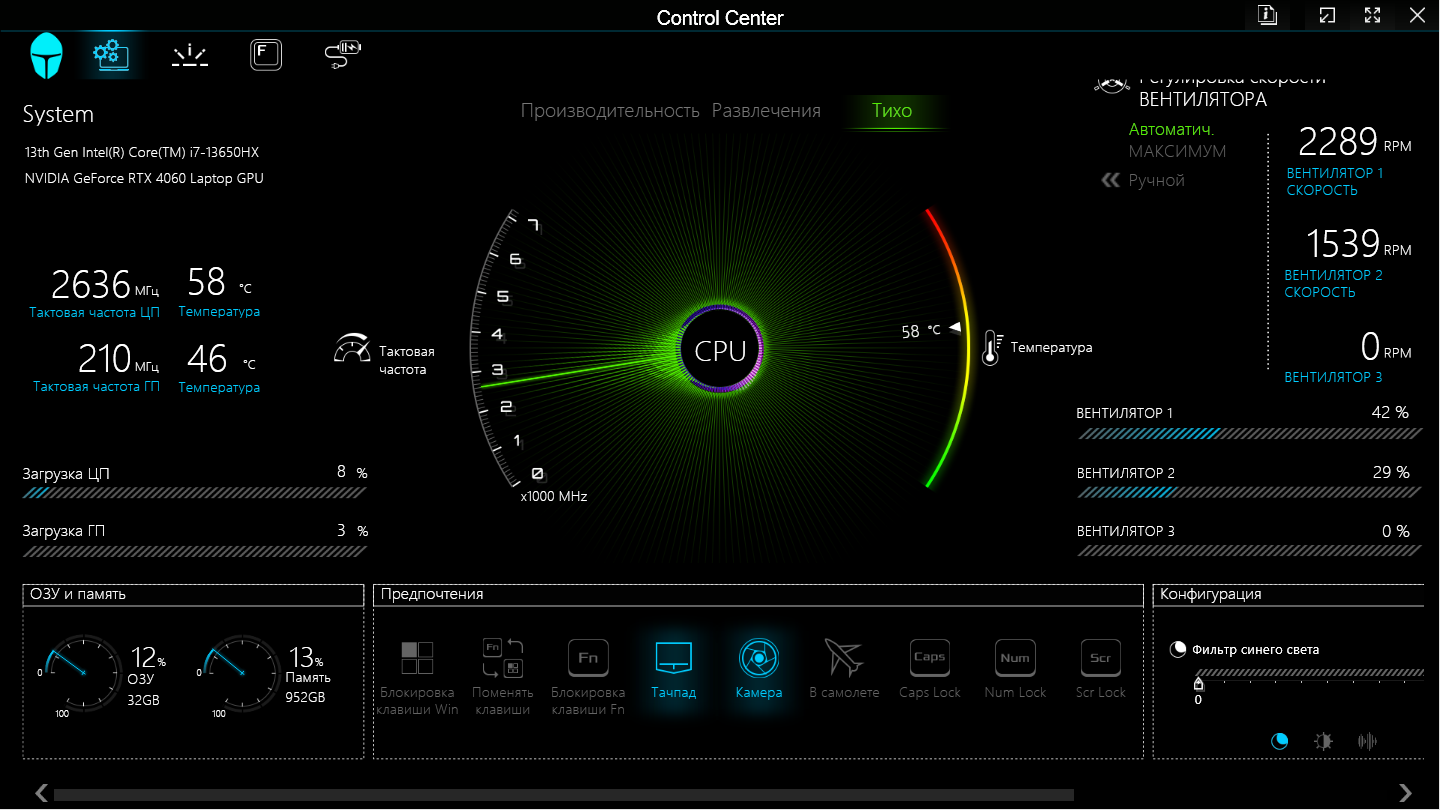The image size is (1440, 810).
Task: Click the thermometer icon beside Температура
Action: tap(992, 347)
